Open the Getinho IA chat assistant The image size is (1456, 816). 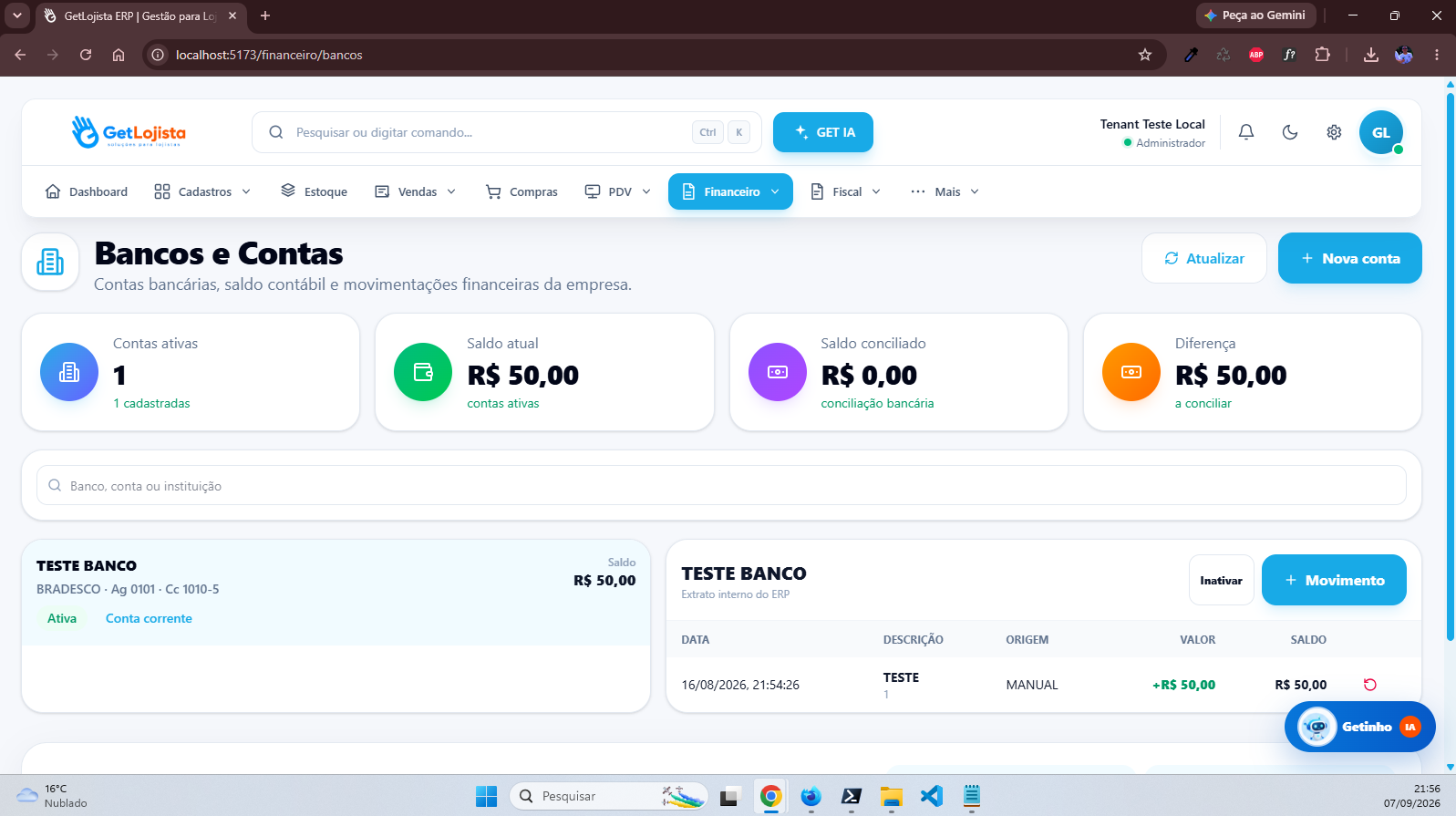(1359, 727)
